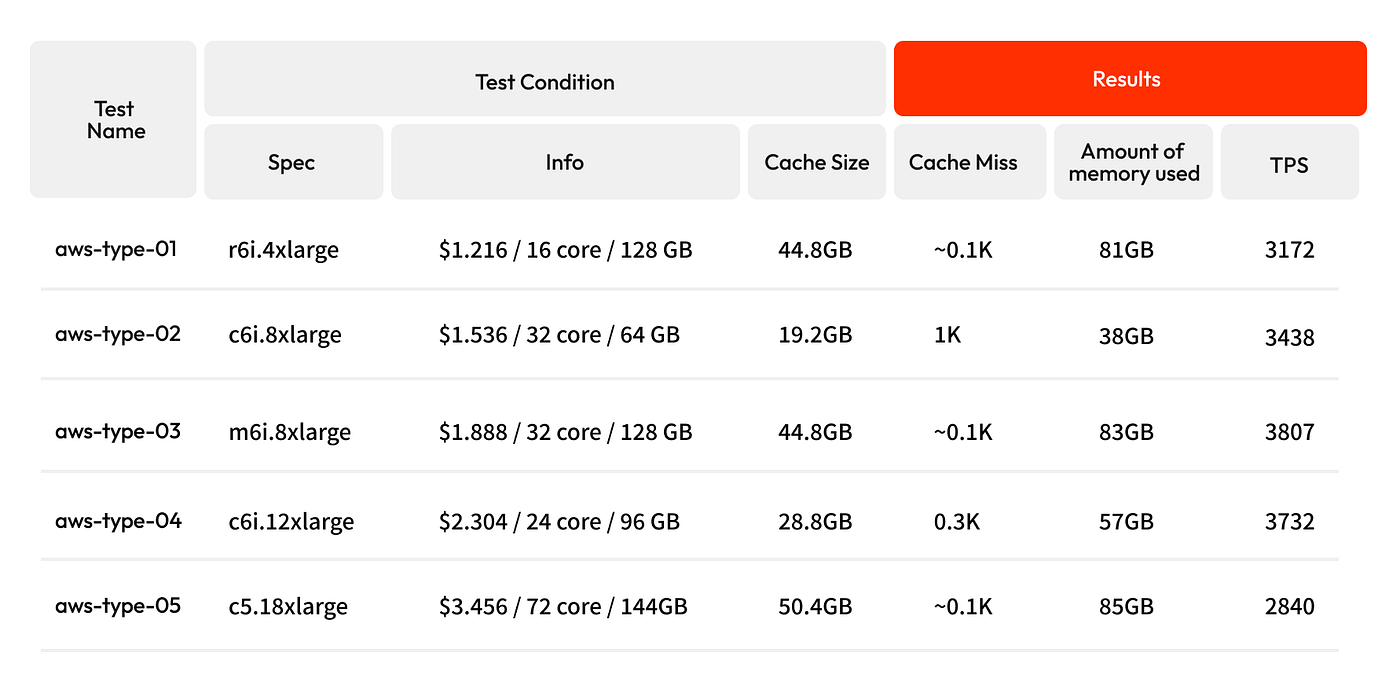
Task: Select the aws-type-03 row name
Action: pyautogui.click(x=118, y=431)
